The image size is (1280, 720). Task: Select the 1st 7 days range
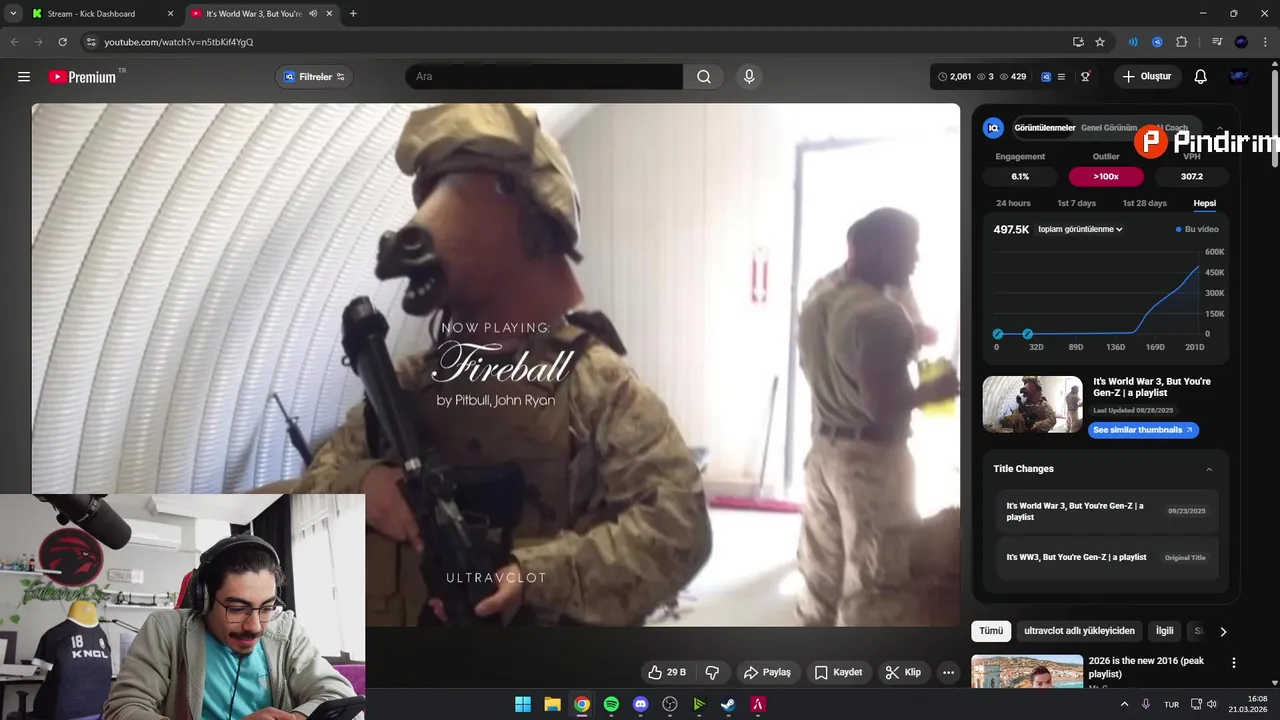pos(1076,203)
